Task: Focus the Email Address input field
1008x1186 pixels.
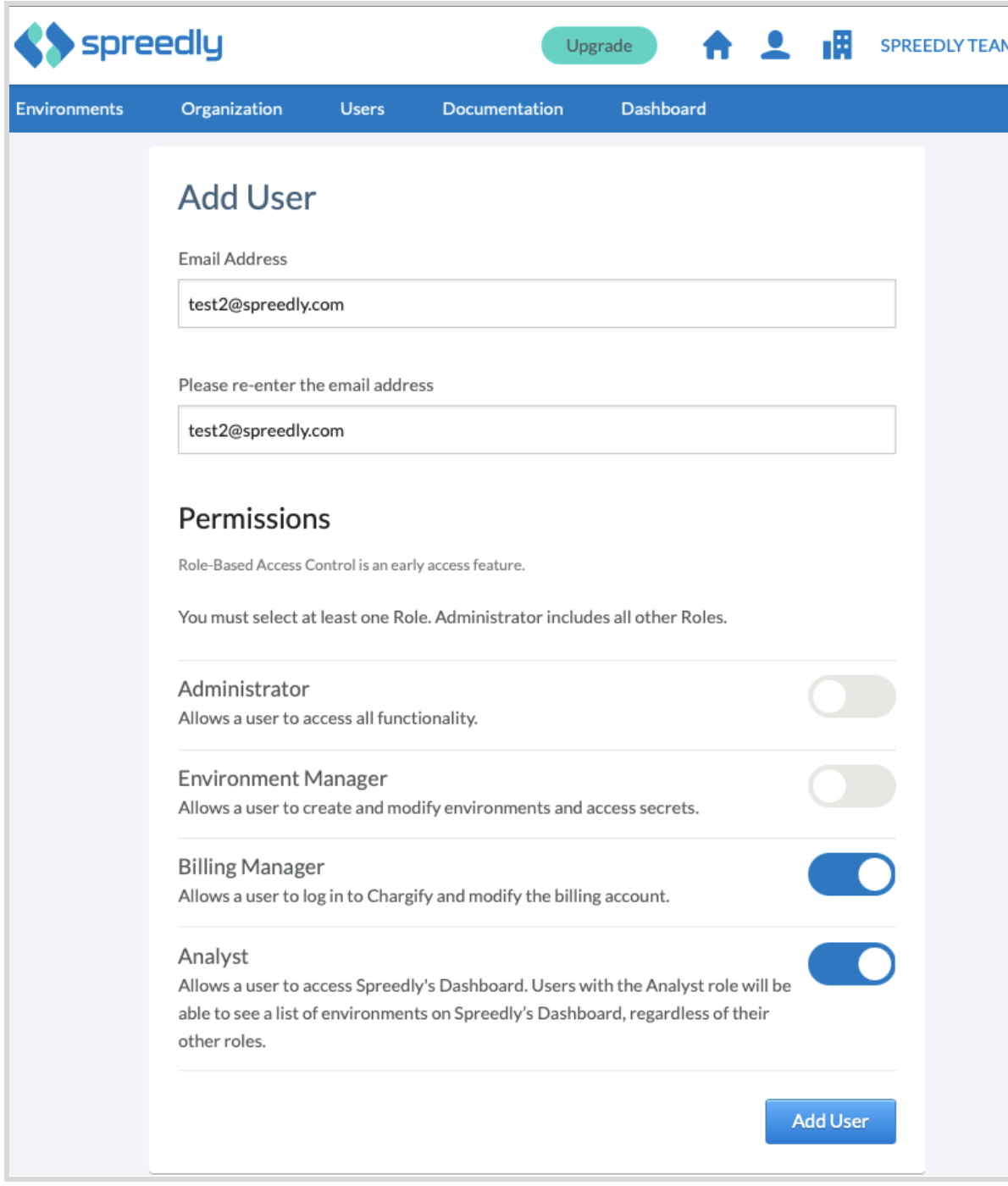Action: (536, 303)
